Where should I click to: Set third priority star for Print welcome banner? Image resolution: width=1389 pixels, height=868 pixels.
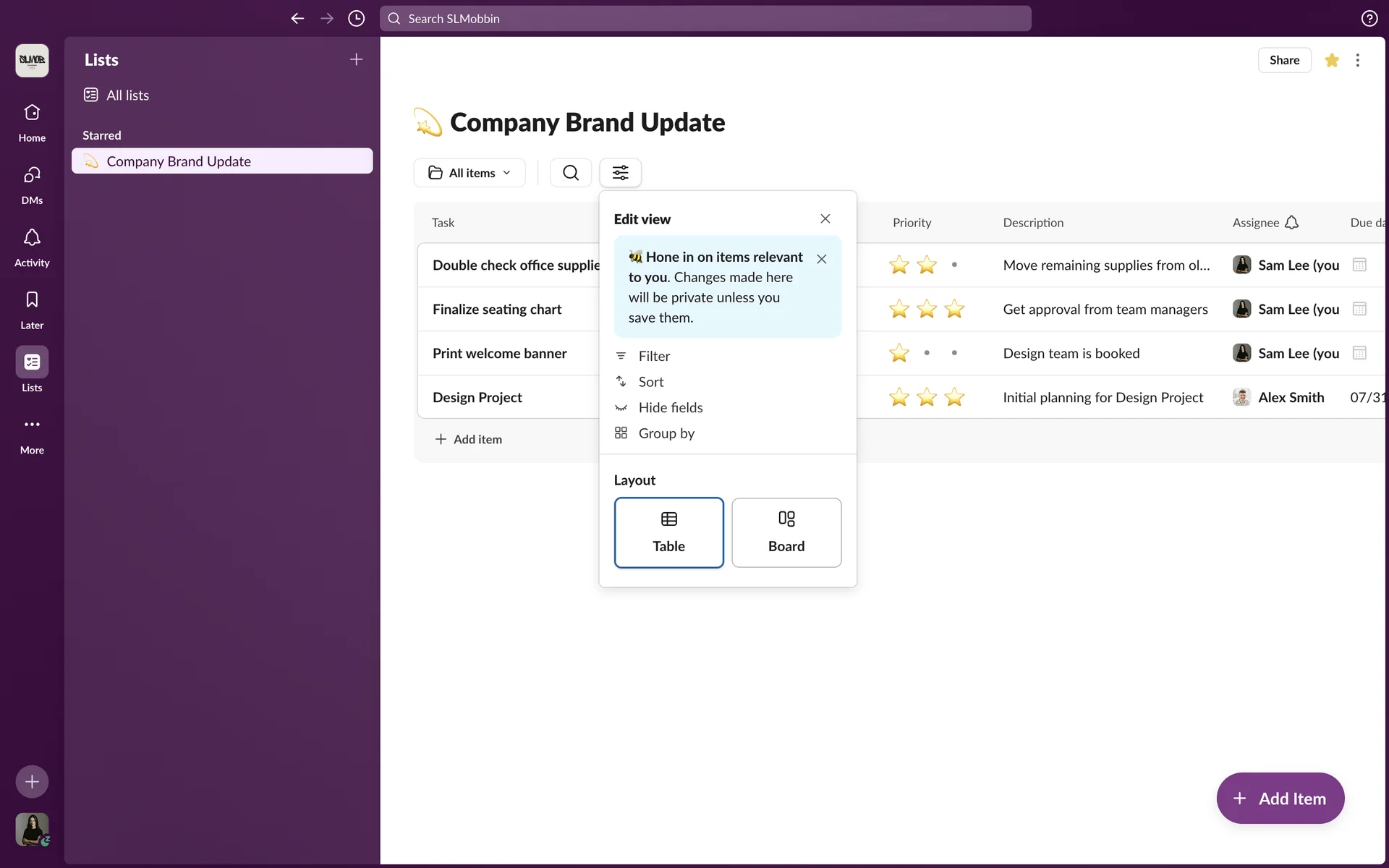[x=954, y=353]
